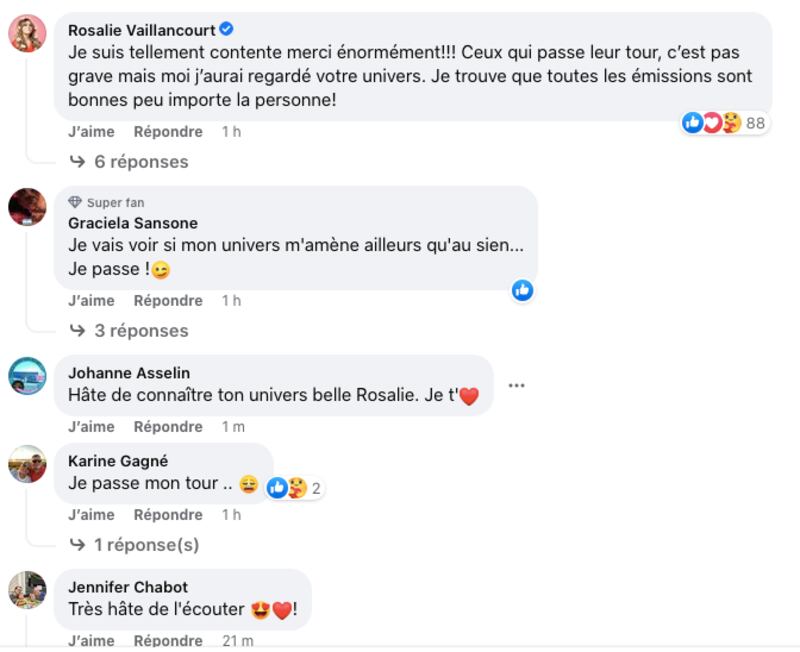800x652 pixels.
Task: Like Rosalie Vaillancourt's comment with J'aime
Action: click(x=91, y=132)
